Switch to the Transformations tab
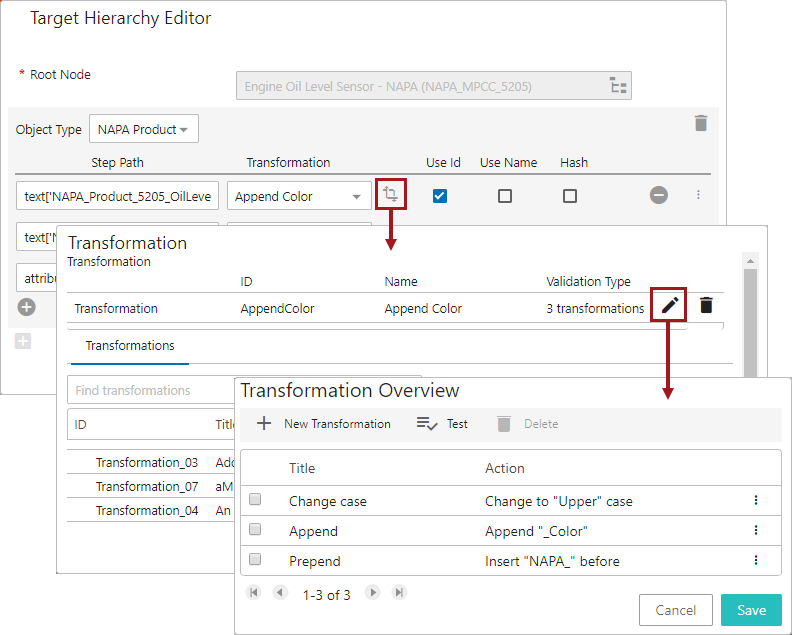The width and height of the screenshot is (792, 635). pyautogui.click(x=130, y=346)
